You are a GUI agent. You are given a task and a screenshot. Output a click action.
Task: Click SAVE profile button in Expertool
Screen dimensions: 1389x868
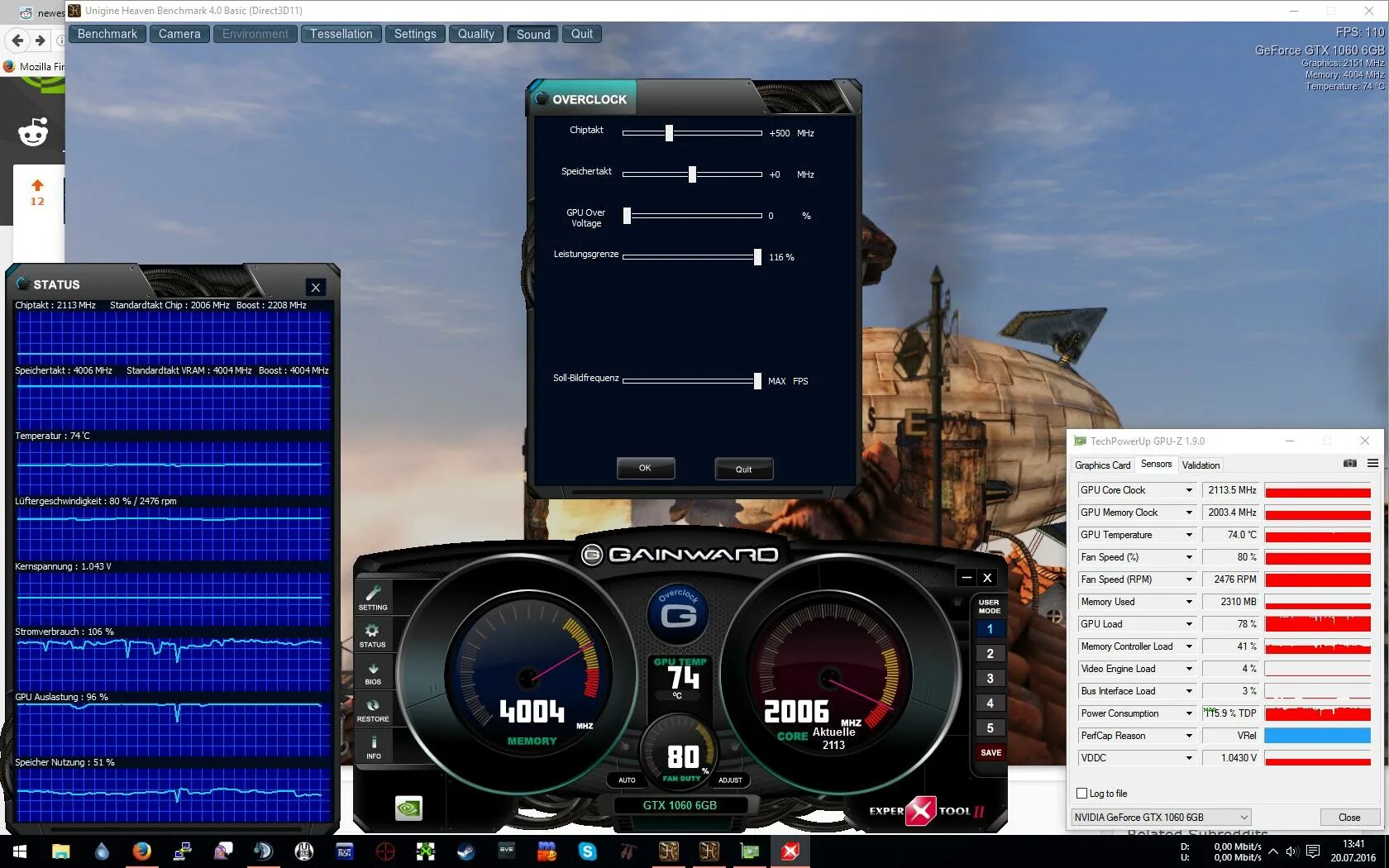[x=990, y=753]
